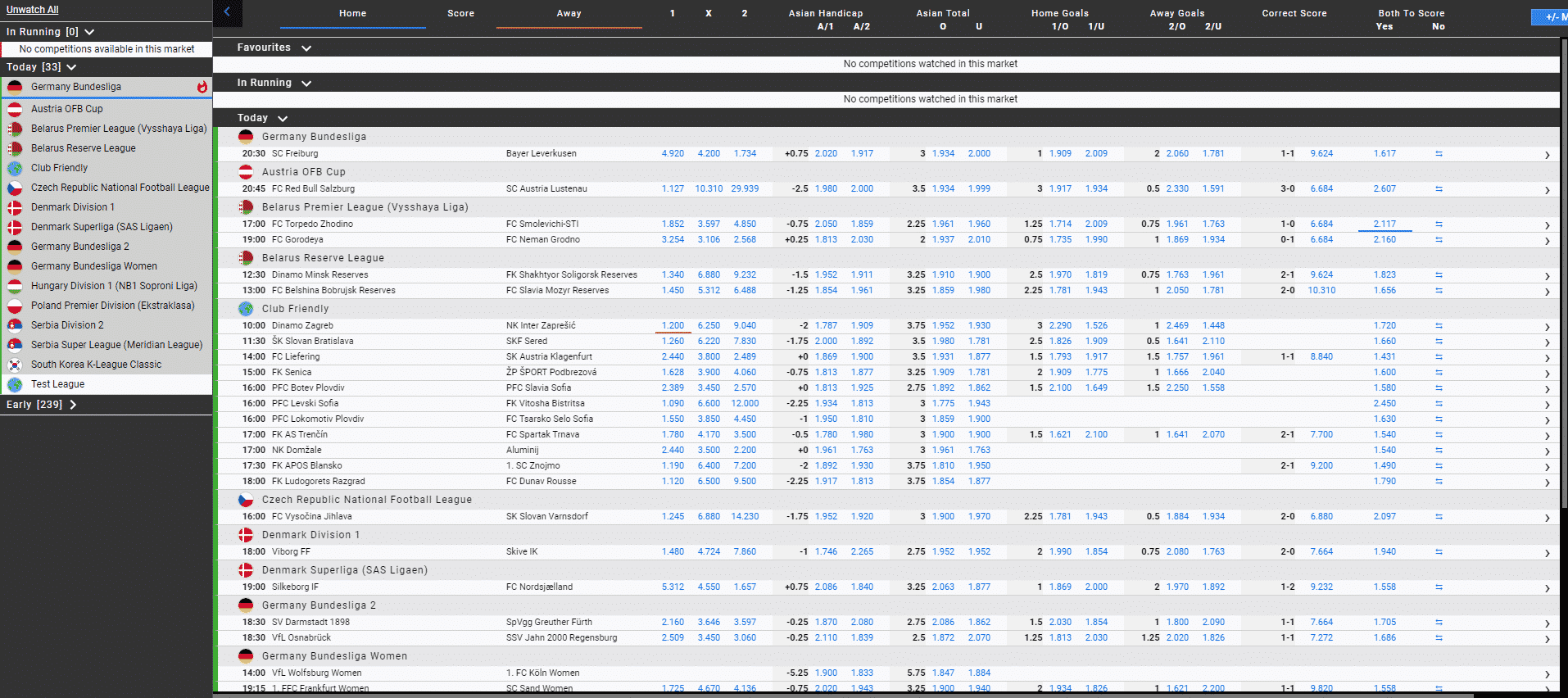Click home odds 4.920 for SC Freiburg
Screen dimensions: 1568x698
coord(673,154)
